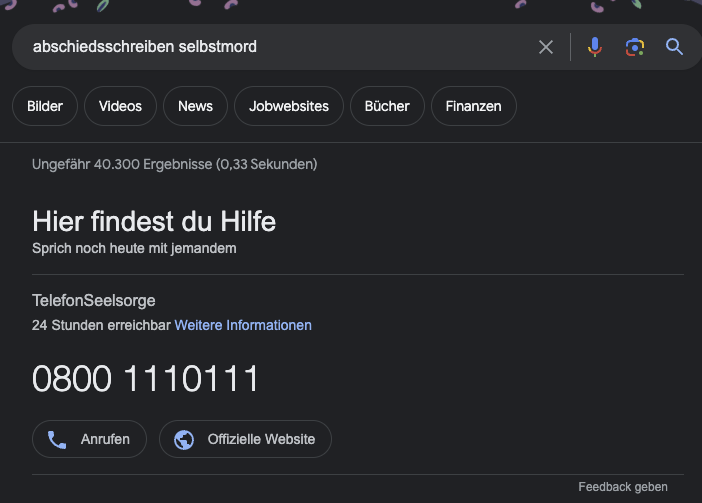Start voice search with the microphone icon

point(595,47)
